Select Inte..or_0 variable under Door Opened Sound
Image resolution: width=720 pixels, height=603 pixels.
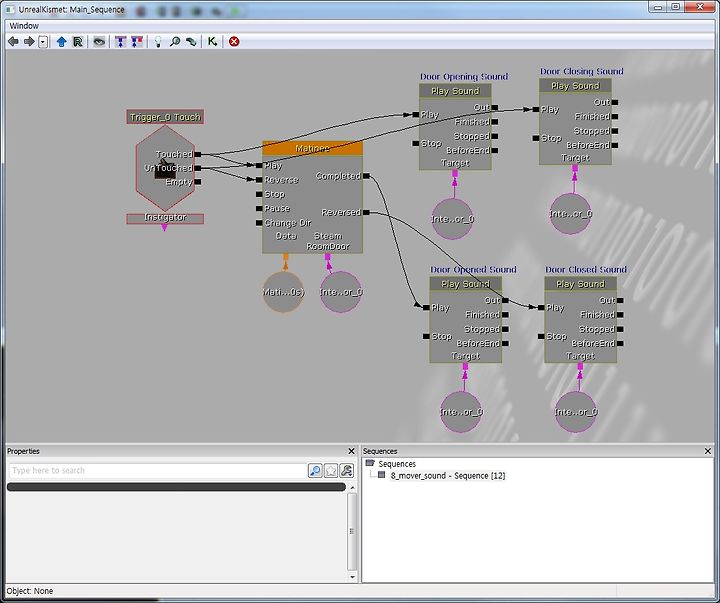pyautogui.click(x=461, y=412)
